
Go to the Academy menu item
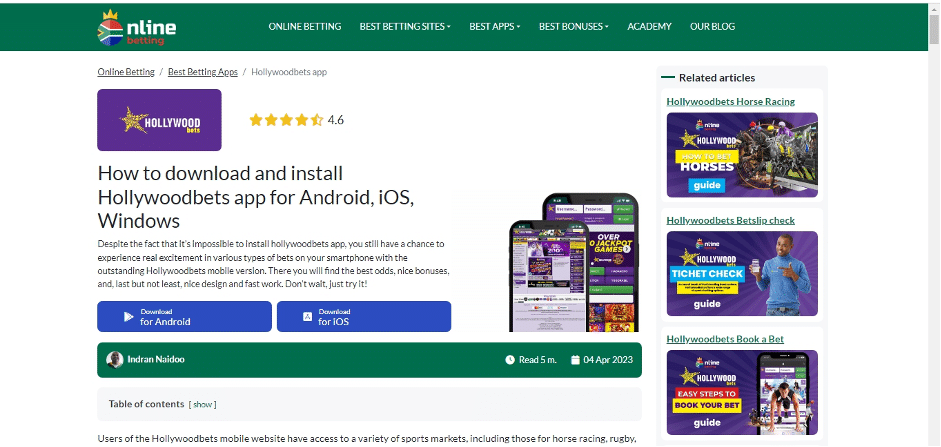click(x=649, y=26)
